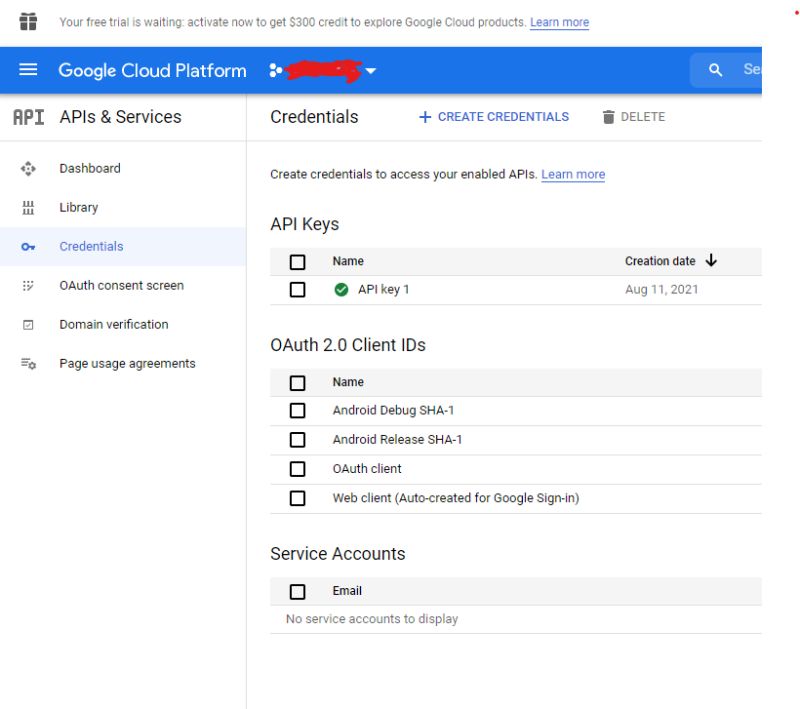Click the plus icon beside Create Credentials
Viewport: 800px width, 709px height.
click(x=425, y=117)
